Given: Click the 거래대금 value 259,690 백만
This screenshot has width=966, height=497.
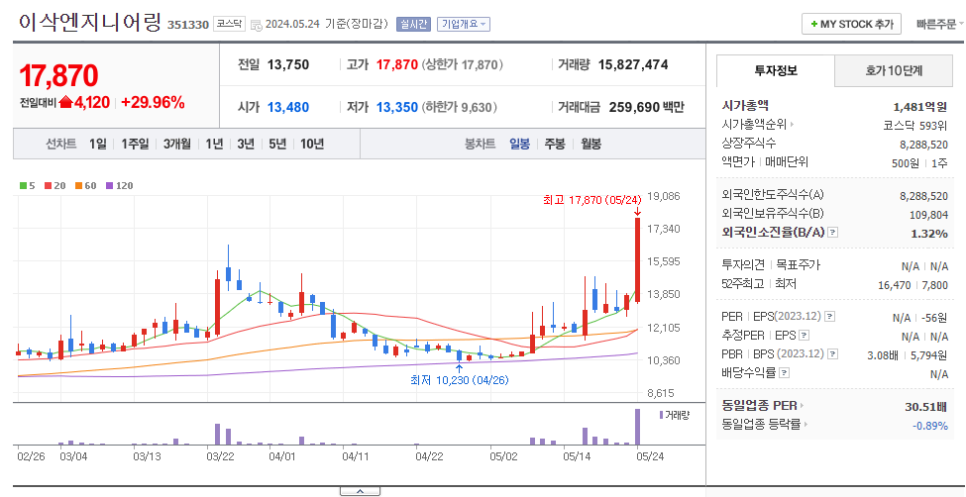Looking at the screenshot, I should [x=646, y=107].
